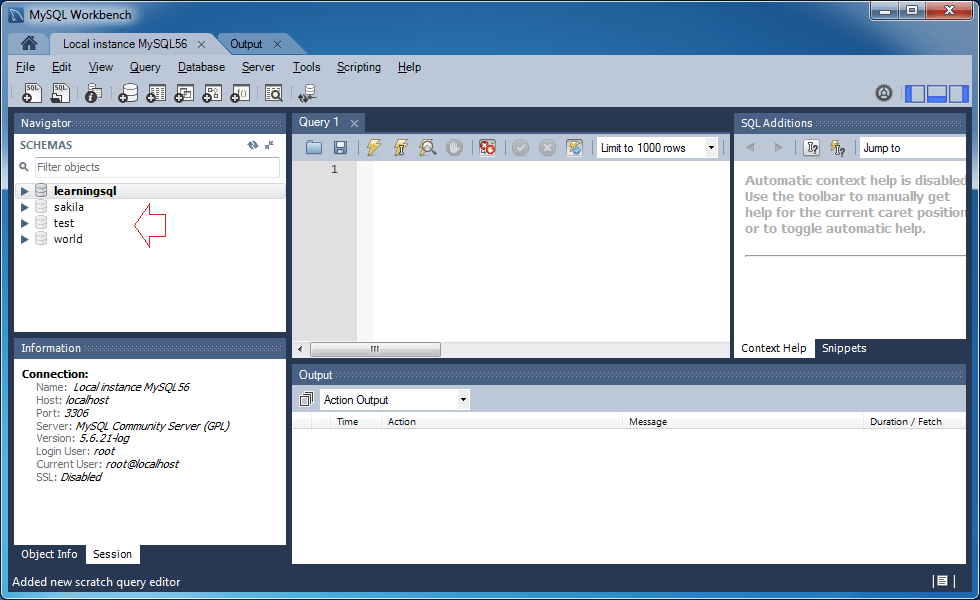
Task: Close the Query 1 tab
Action: click(x=354, y=123)
